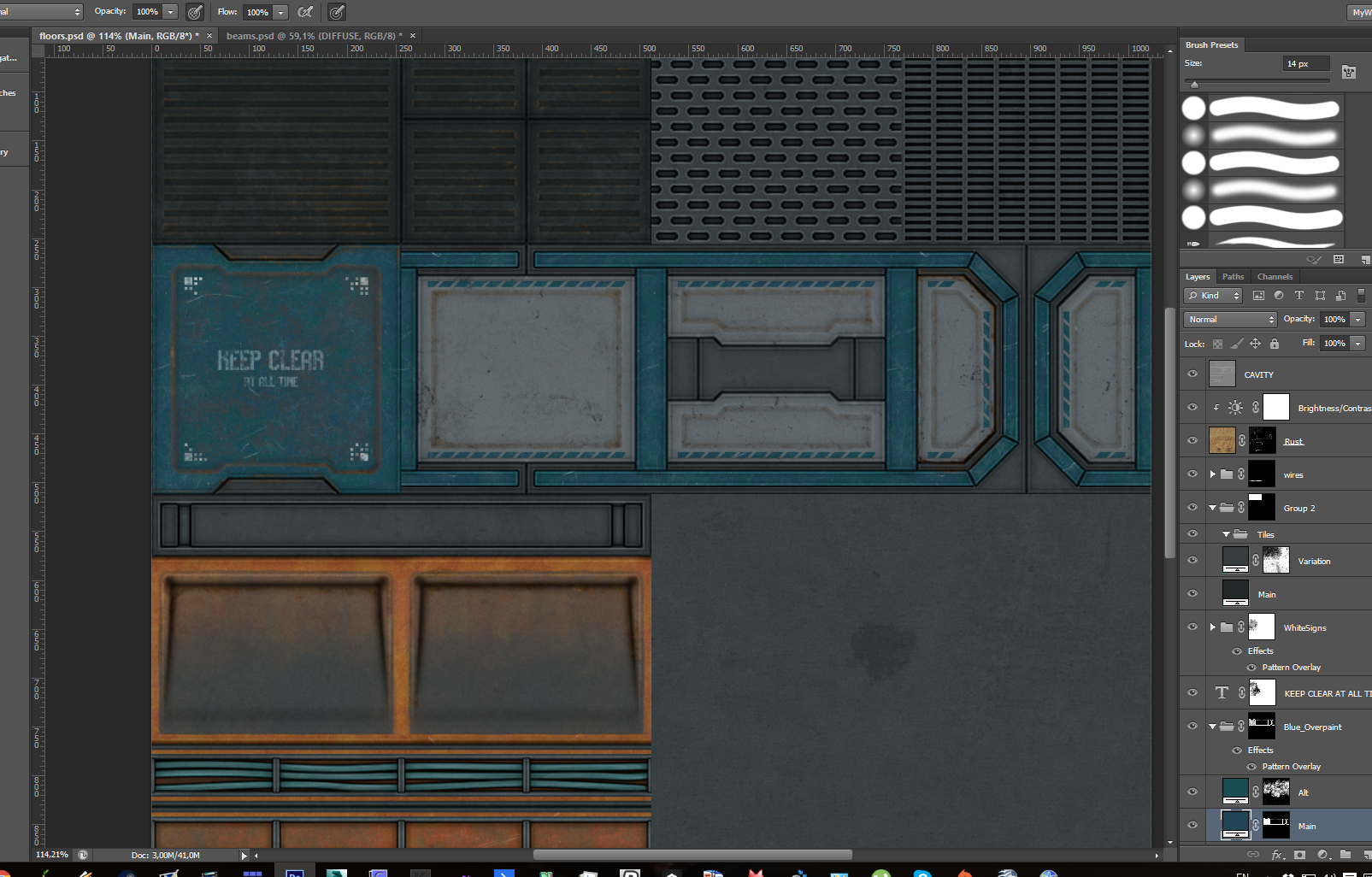The image size is (1372, 877).
Task: Close the beams.psd document tab
Action: click(413, 36)
